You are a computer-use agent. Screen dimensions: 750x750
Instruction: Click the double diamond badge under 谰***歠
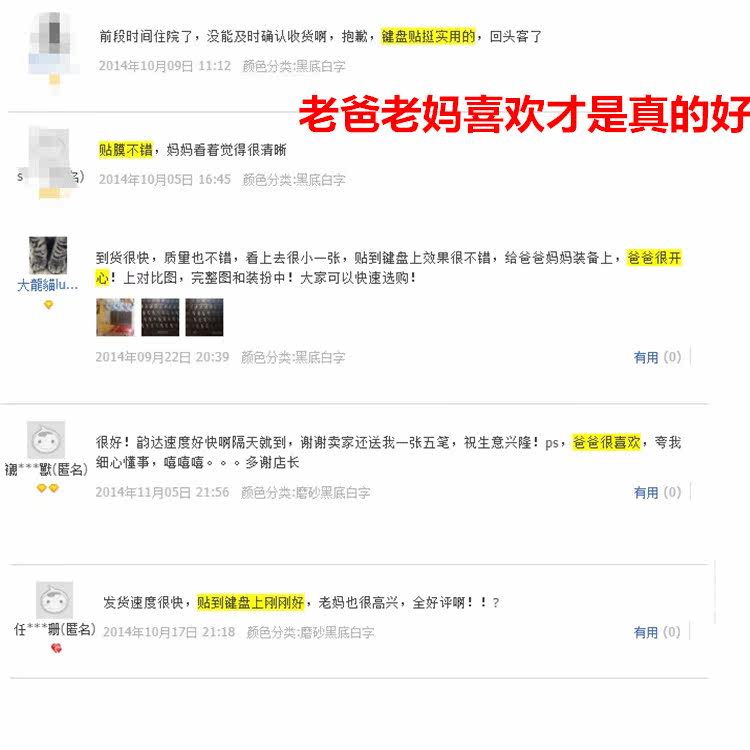[x=47, y=488]
